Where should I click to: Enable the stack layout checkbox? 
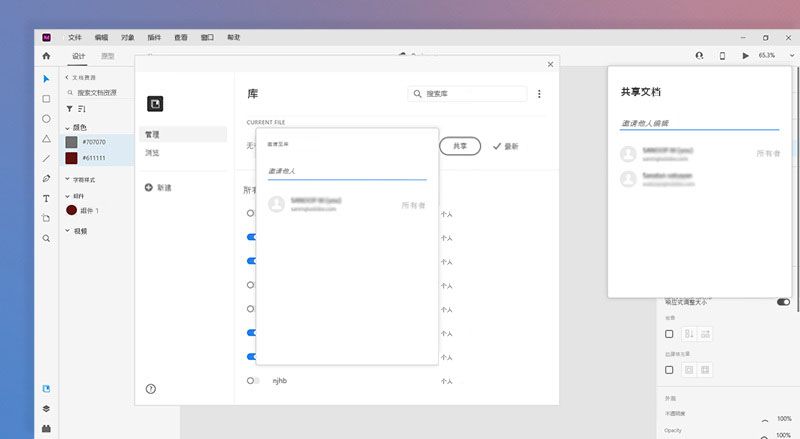tap(669, 334)
